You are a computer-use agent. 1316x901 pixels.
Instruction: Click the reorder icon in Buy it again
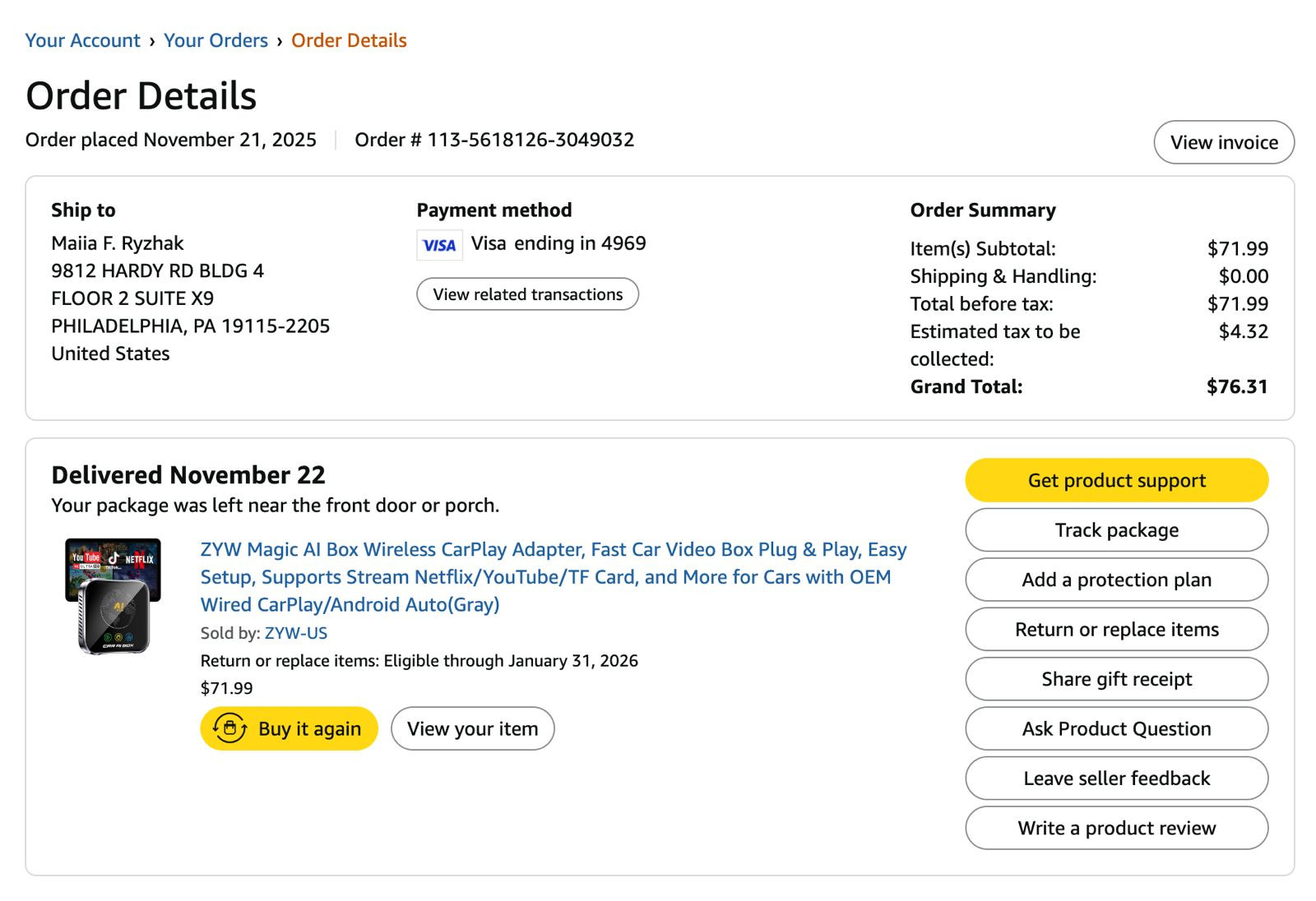coord(229,728)
